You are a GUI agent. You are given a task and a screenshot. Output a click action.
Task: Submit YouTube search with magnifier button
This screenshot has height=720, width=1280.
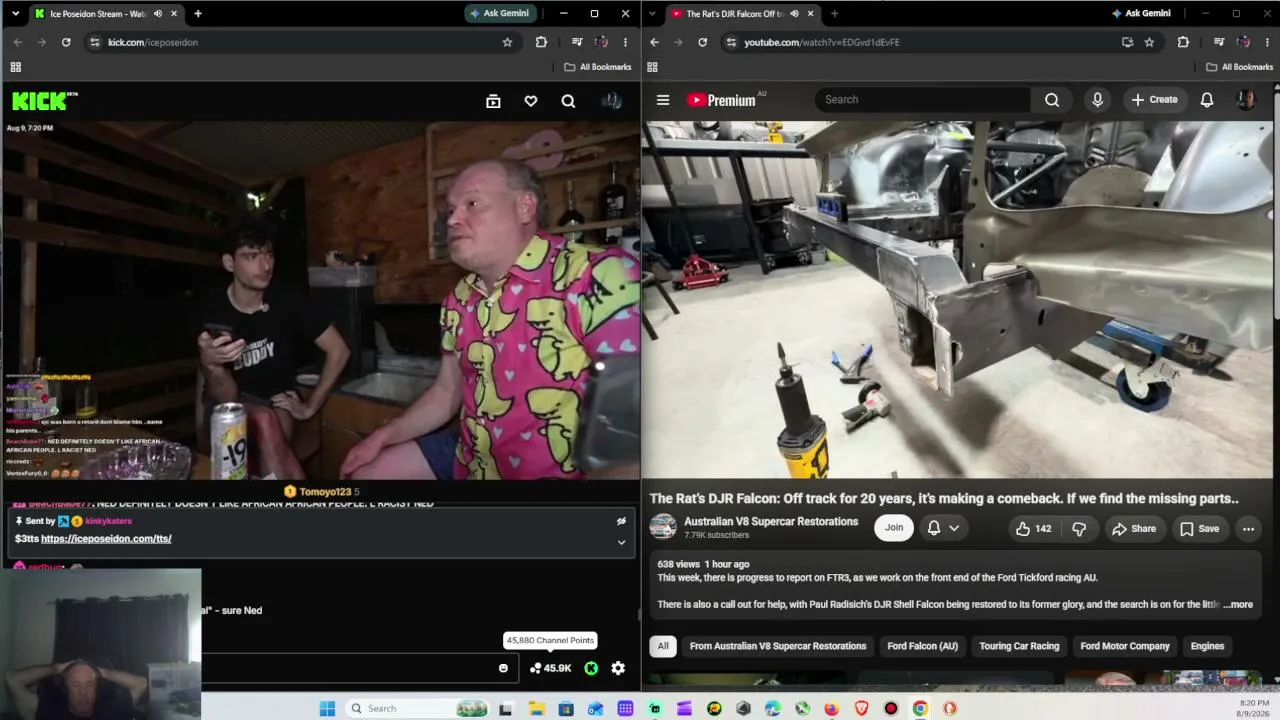(1052, 100)
